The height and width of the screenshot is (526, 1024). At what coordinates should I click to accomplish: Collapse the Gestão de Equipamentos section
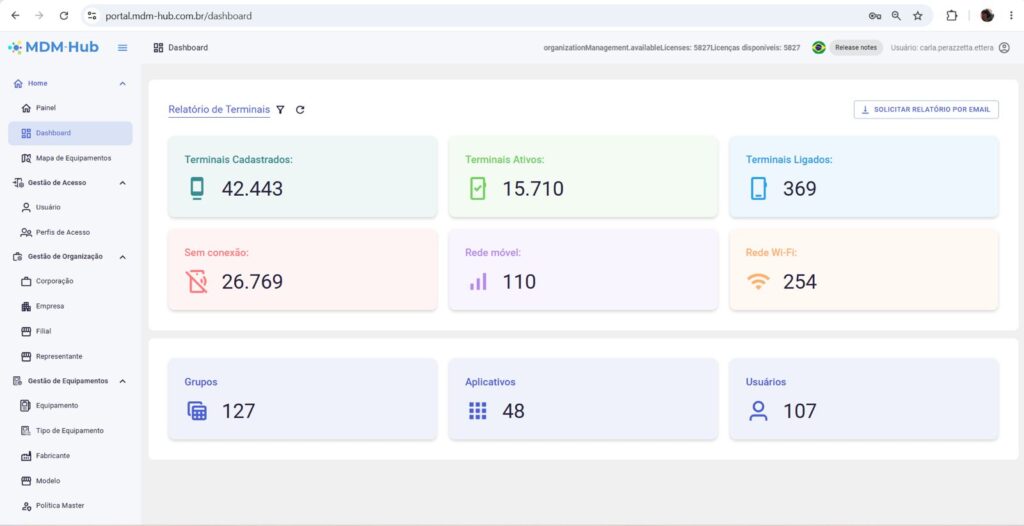pyautogui.click(x=122, y=381)
